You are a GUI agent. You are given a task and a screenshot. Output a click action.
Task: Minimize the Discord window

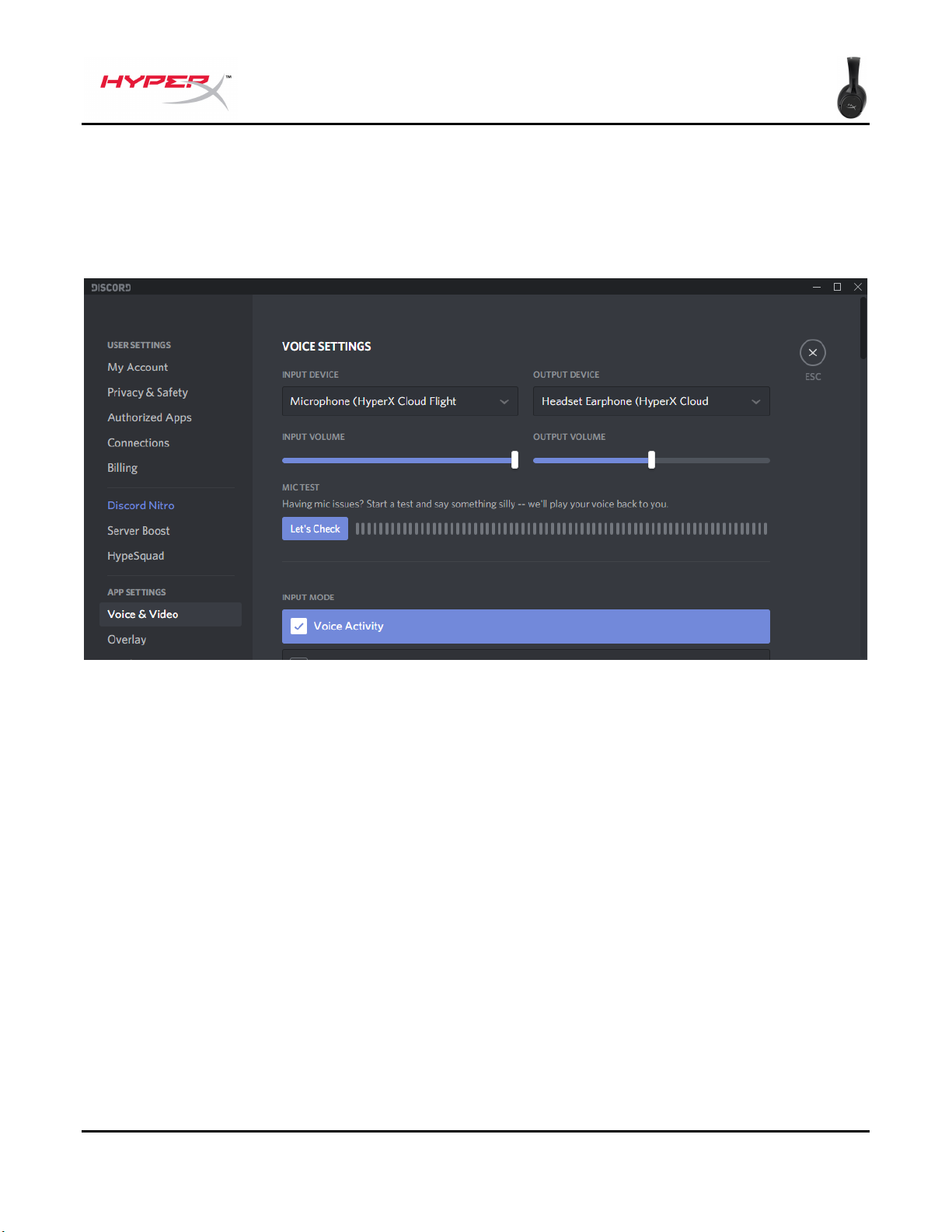point(817,287)
